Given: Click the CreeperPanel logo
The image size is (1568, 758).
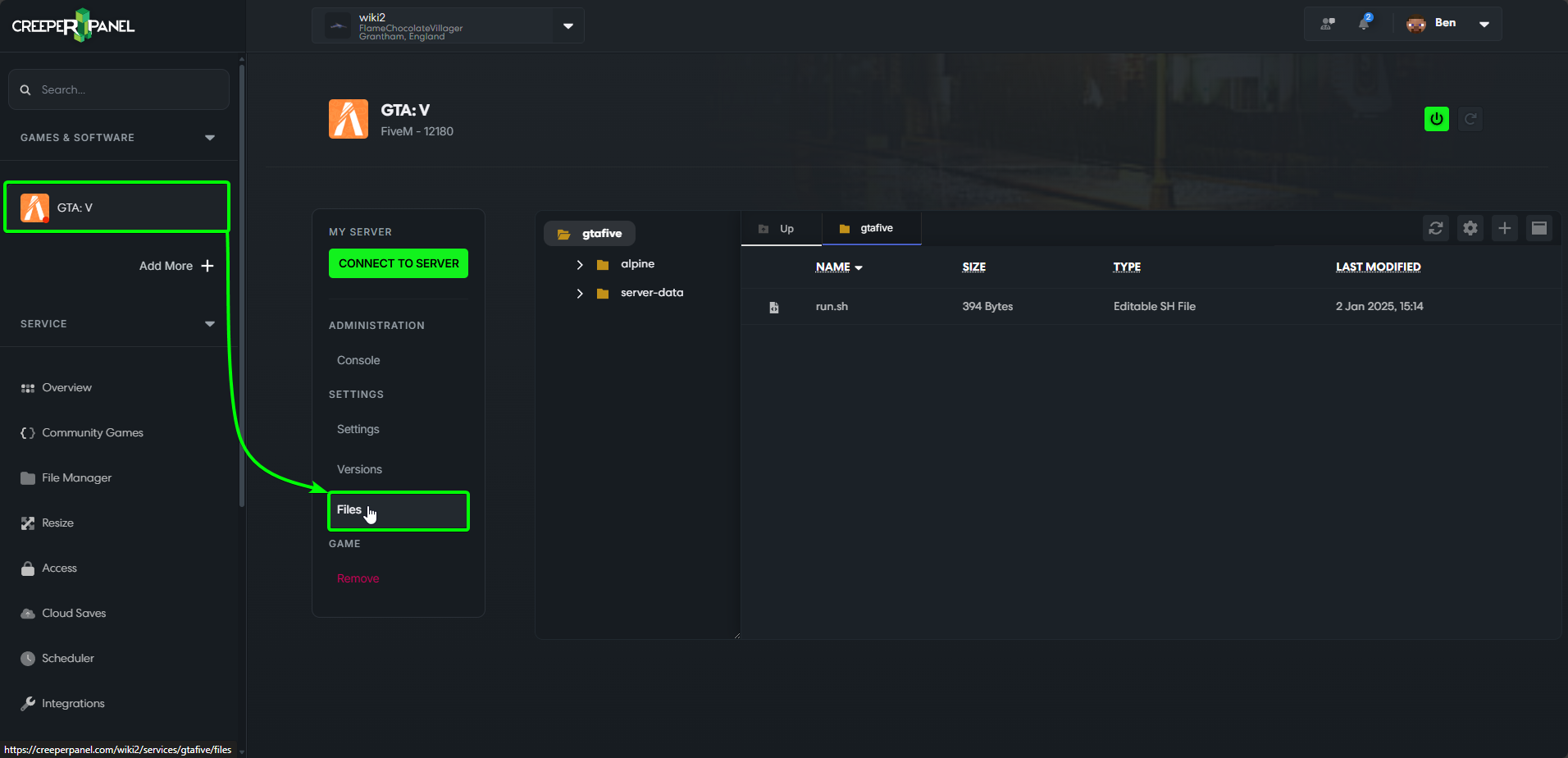Looking at the screenshot, I should [x=72, y=25].
